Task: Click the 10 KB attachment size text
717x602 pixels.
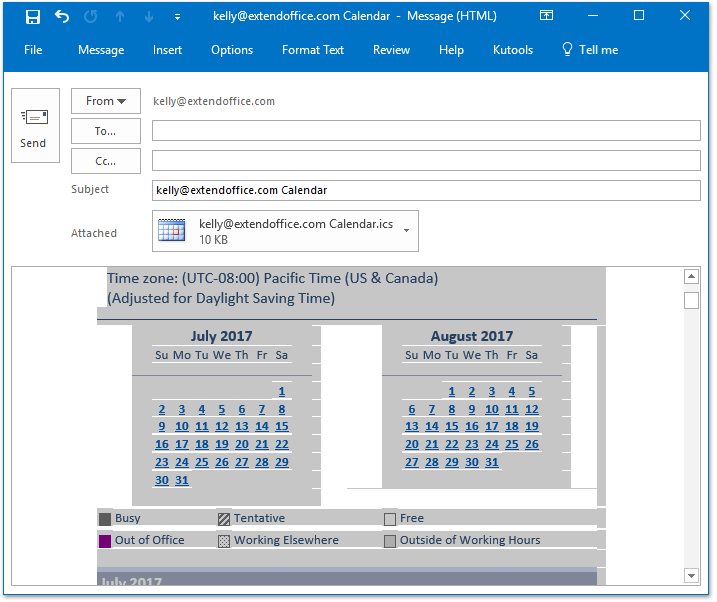Action: point(214,240)
